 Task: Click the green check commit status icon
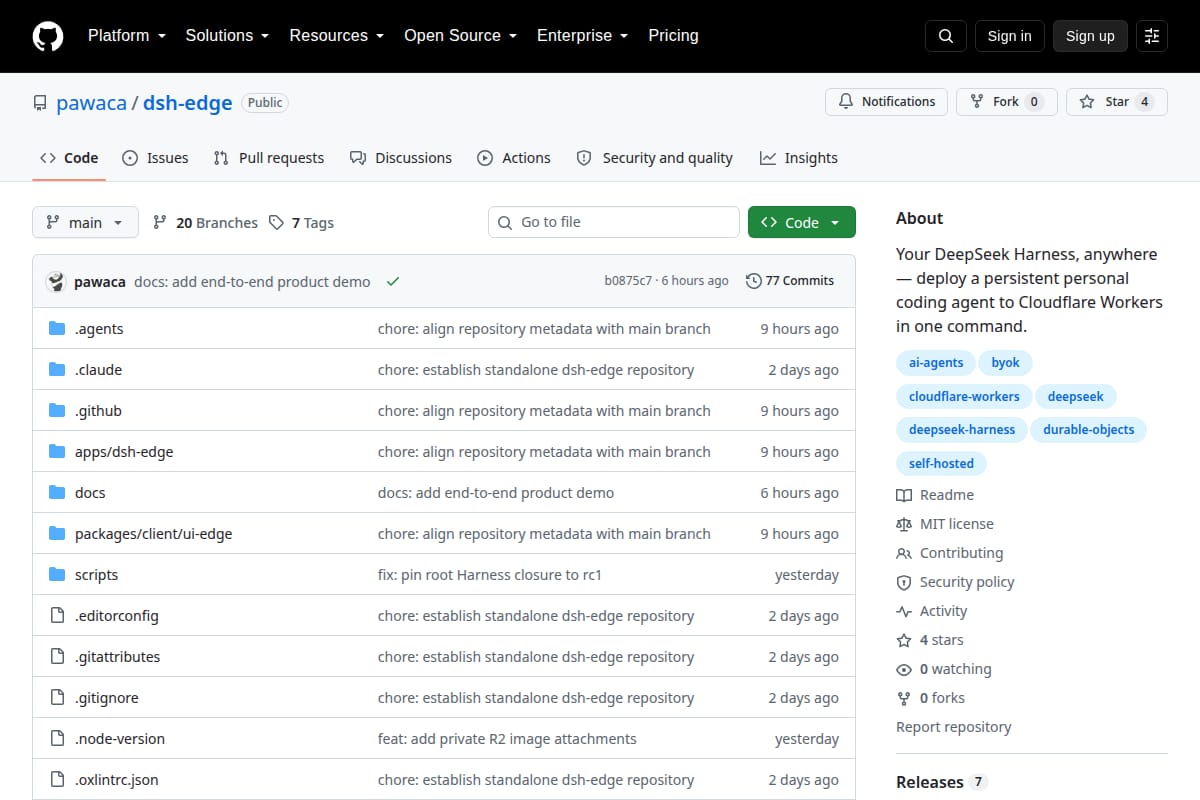click(393, 282)
